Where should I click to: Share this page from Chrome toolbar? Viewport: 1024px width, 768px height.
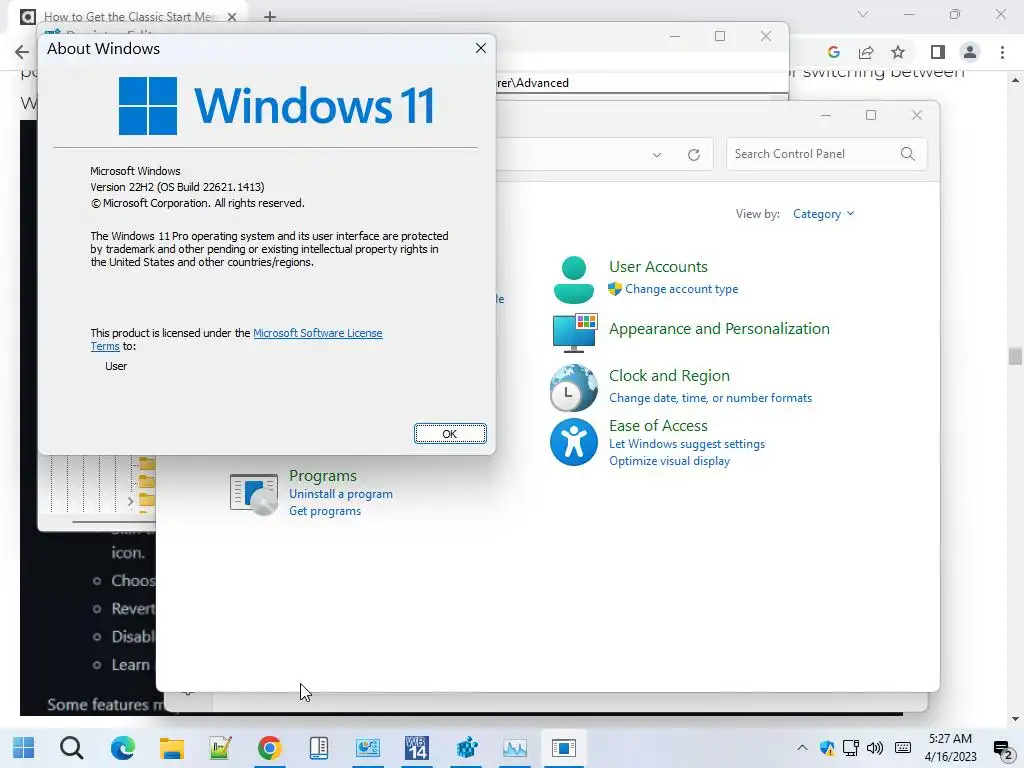[866, 52]
